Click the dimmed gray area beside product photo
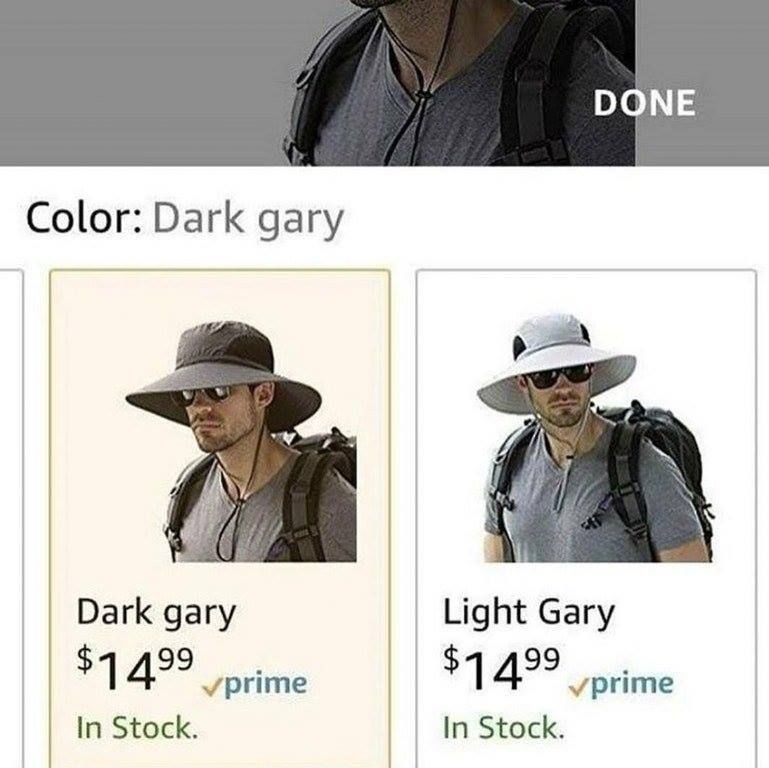 (x=142, y=82)
